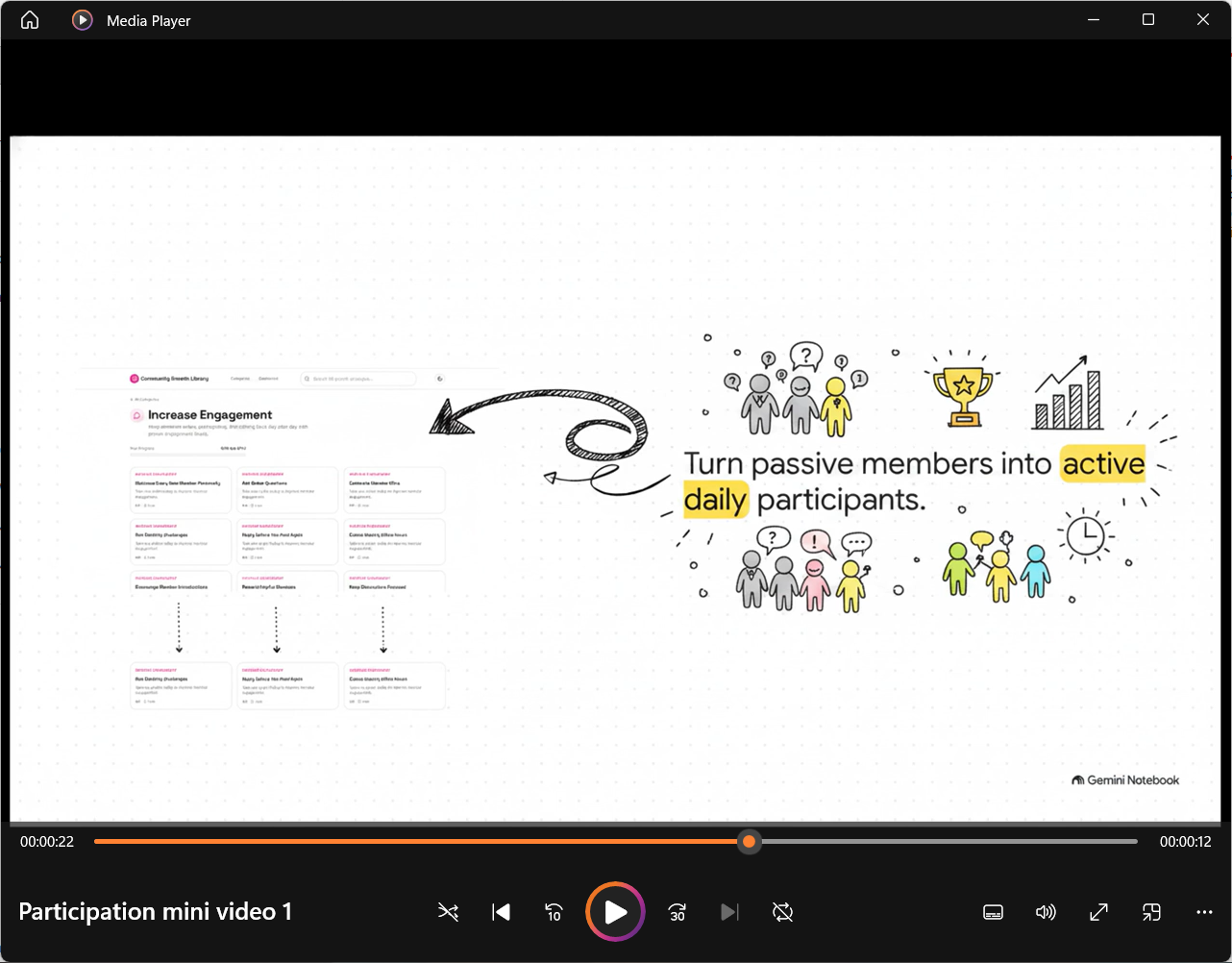Click the remaining time 00:00:12
This screenshot has width=1232, height=963.
click(x=1185, y=842)
